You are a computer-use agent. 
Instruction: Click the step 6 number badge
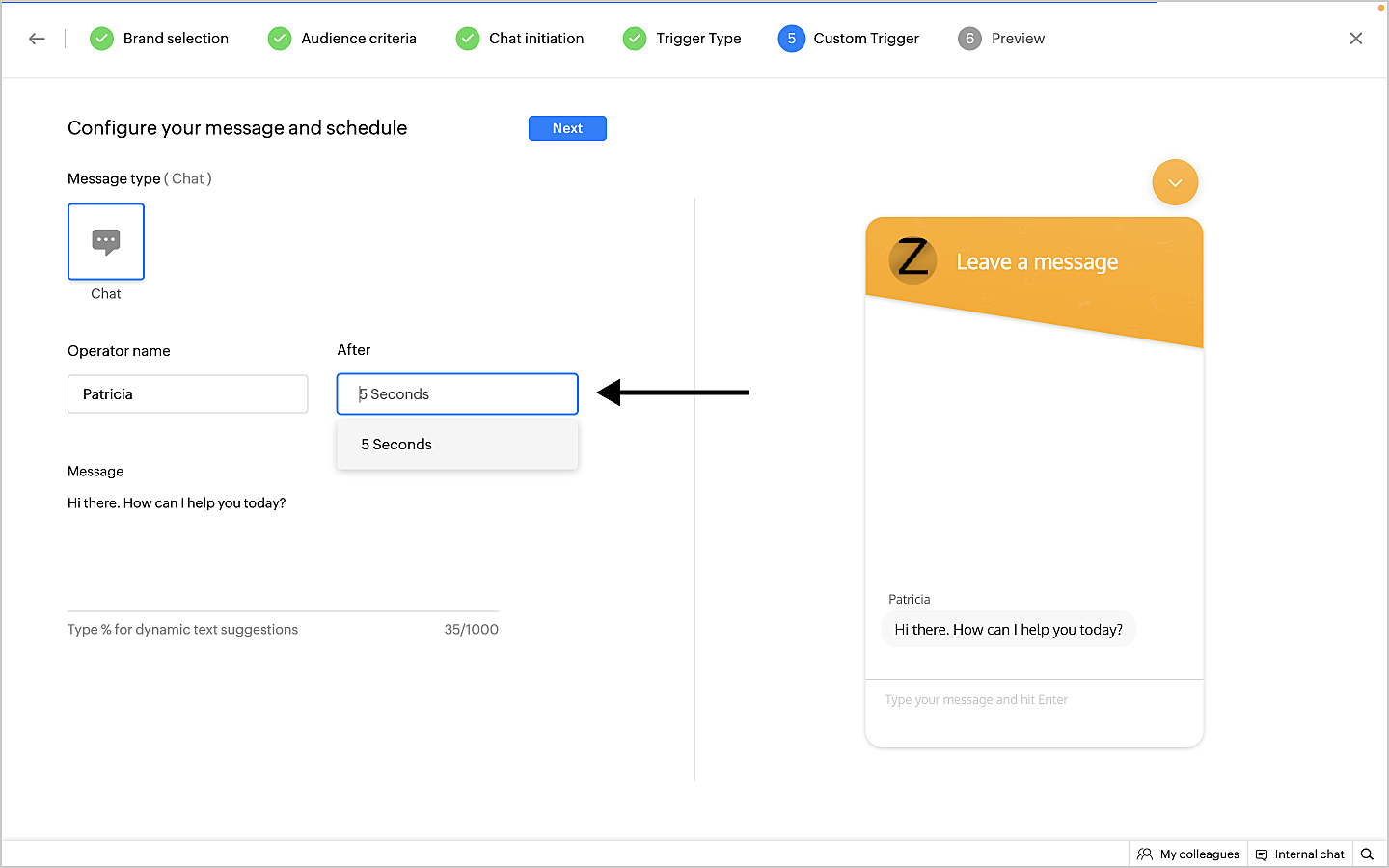click(x=969, y=39)
